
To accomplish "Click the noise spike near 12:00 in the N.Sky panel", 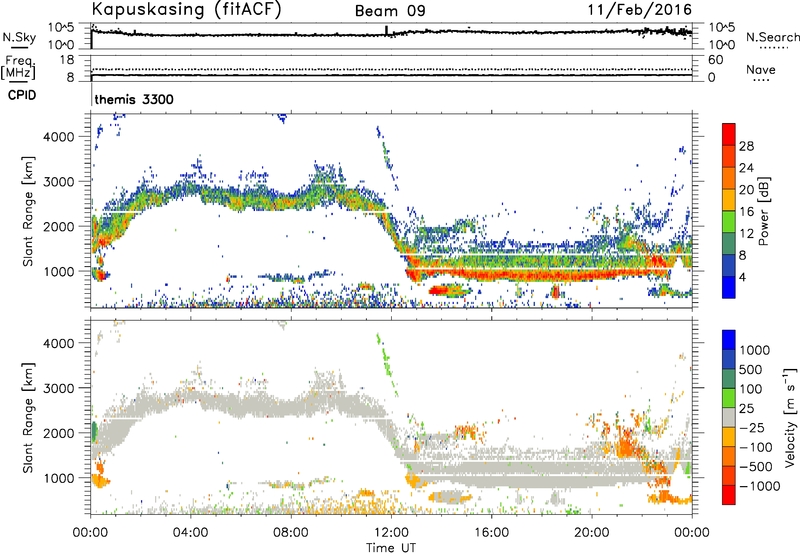I will tap(387, 31).
